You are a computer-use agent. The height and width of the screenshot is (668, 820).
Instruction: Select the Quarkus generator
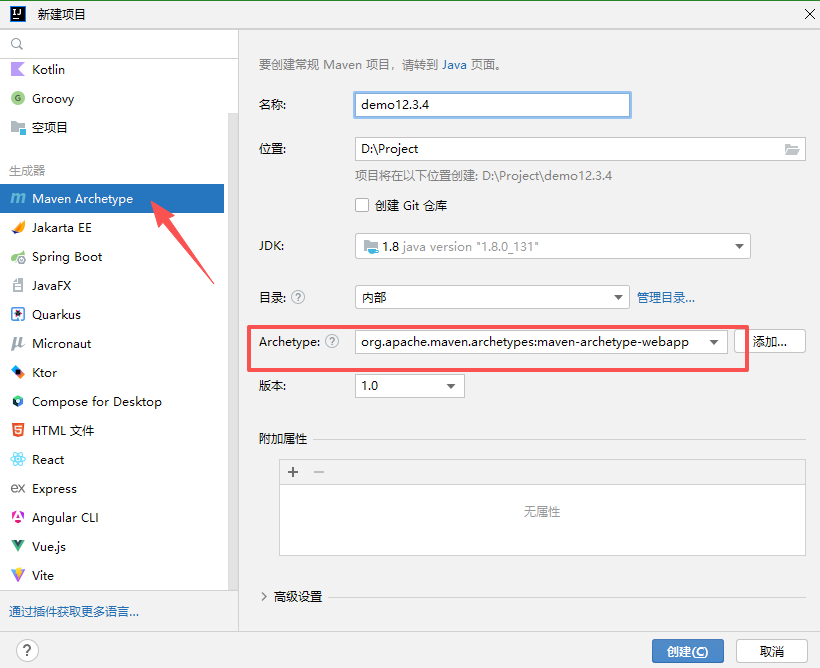tap(56, 315)
